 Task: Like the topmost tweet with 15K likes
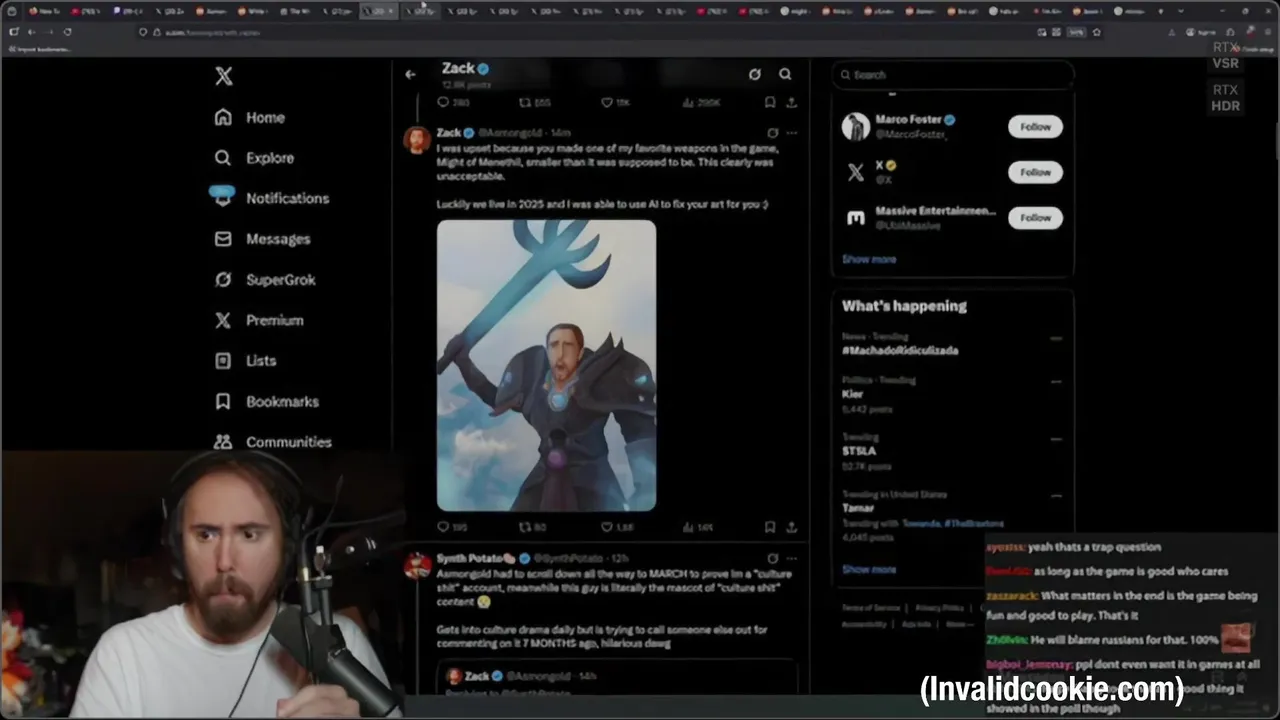[x=606, y=102]
